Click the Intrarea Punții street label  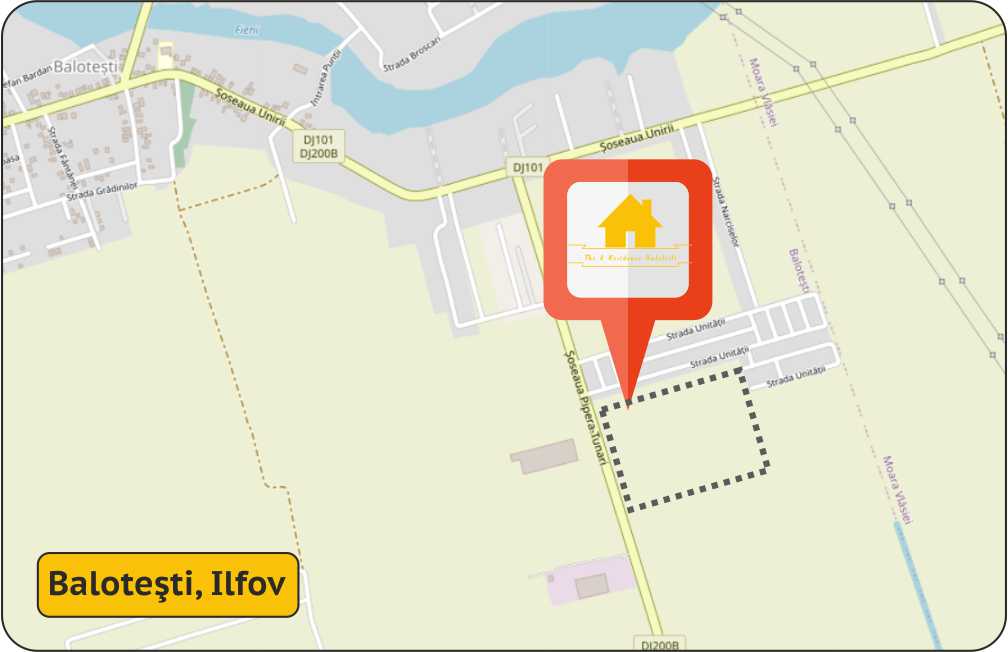pyautogui.click(x=325, y=77)
